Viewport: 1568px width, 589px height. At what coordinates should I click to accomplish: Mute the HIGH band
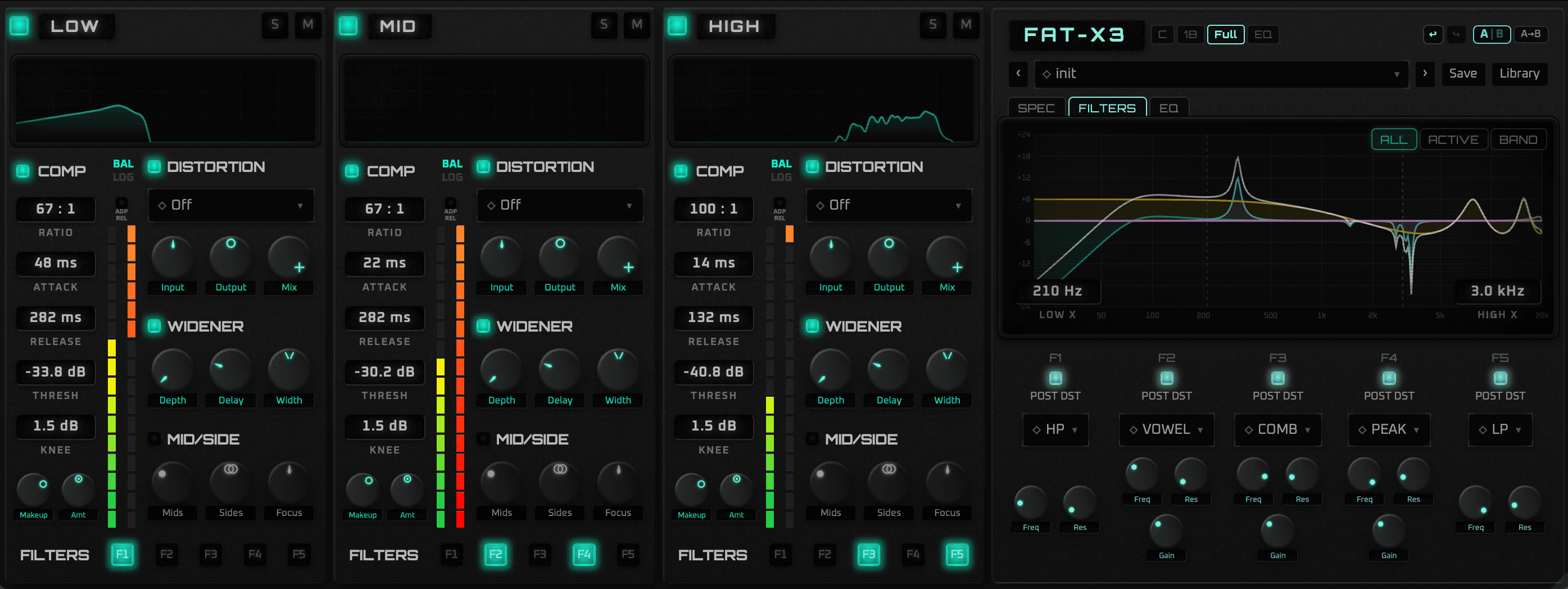[x=966, y=25]
